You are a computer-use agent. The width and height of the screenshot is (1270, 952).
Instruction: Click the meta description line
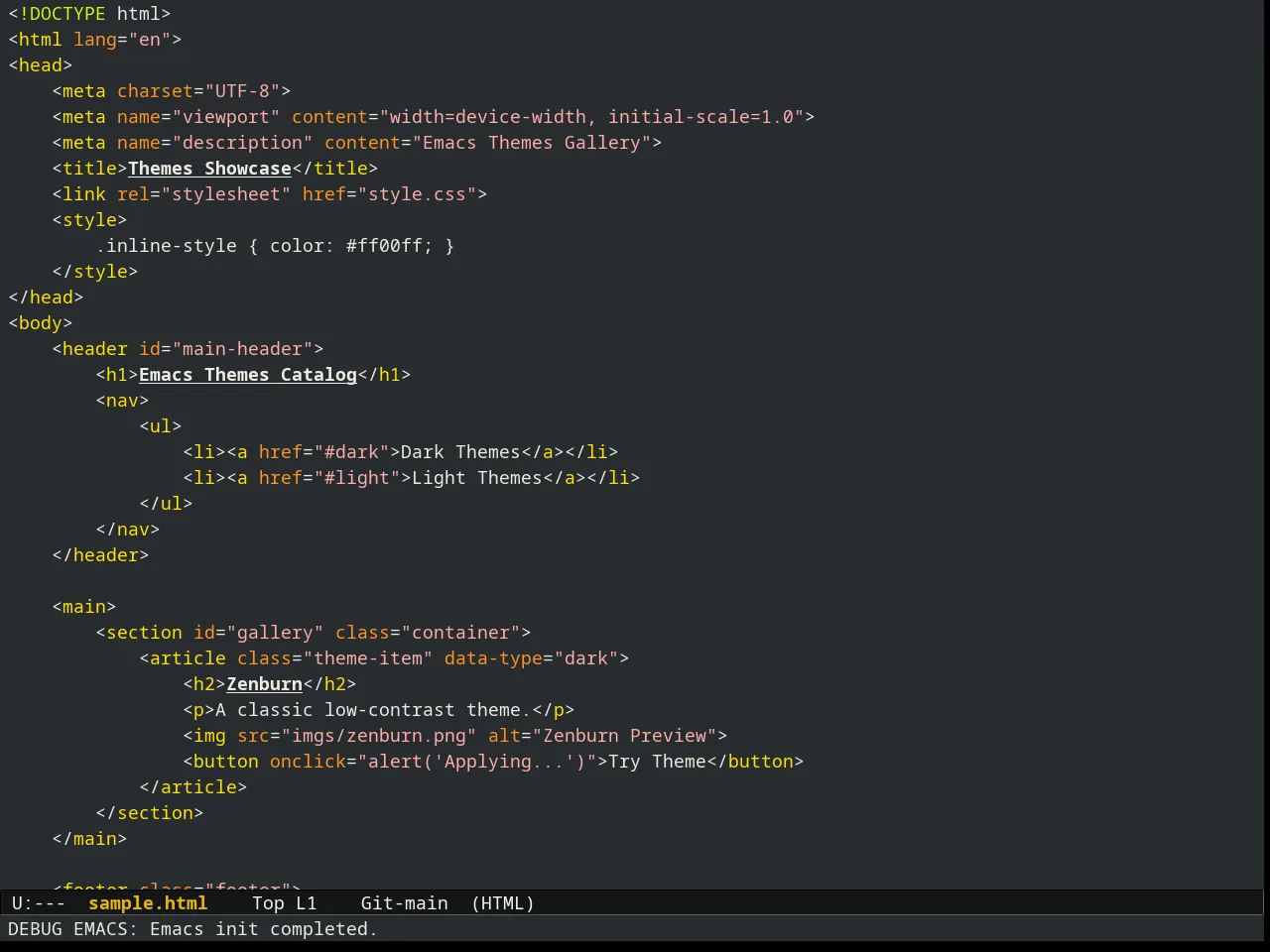pos(357,143)
